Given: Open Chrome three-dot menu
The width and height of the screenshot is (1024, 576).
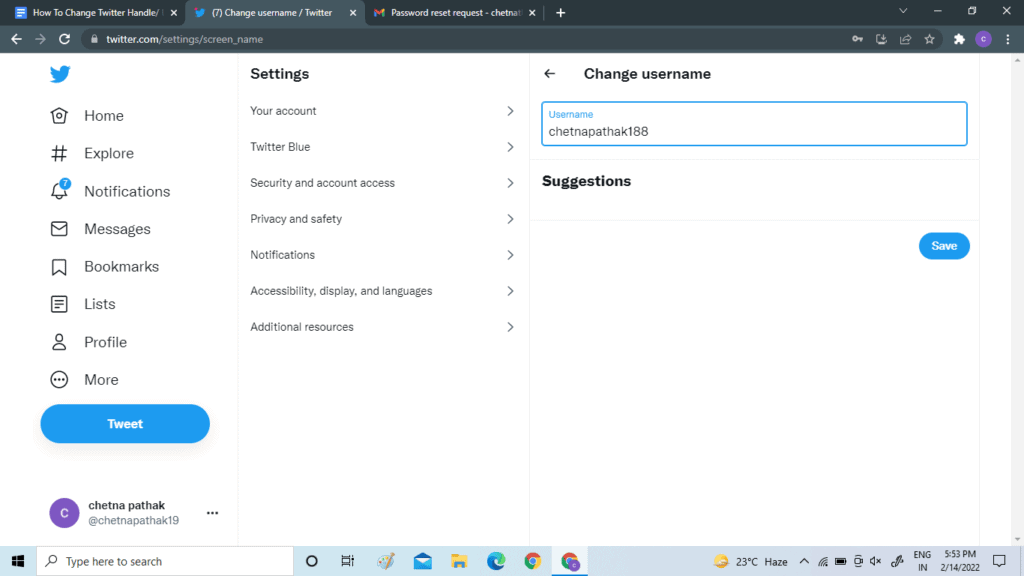Looking at the screenshot, I should [x=1008, y=39].
